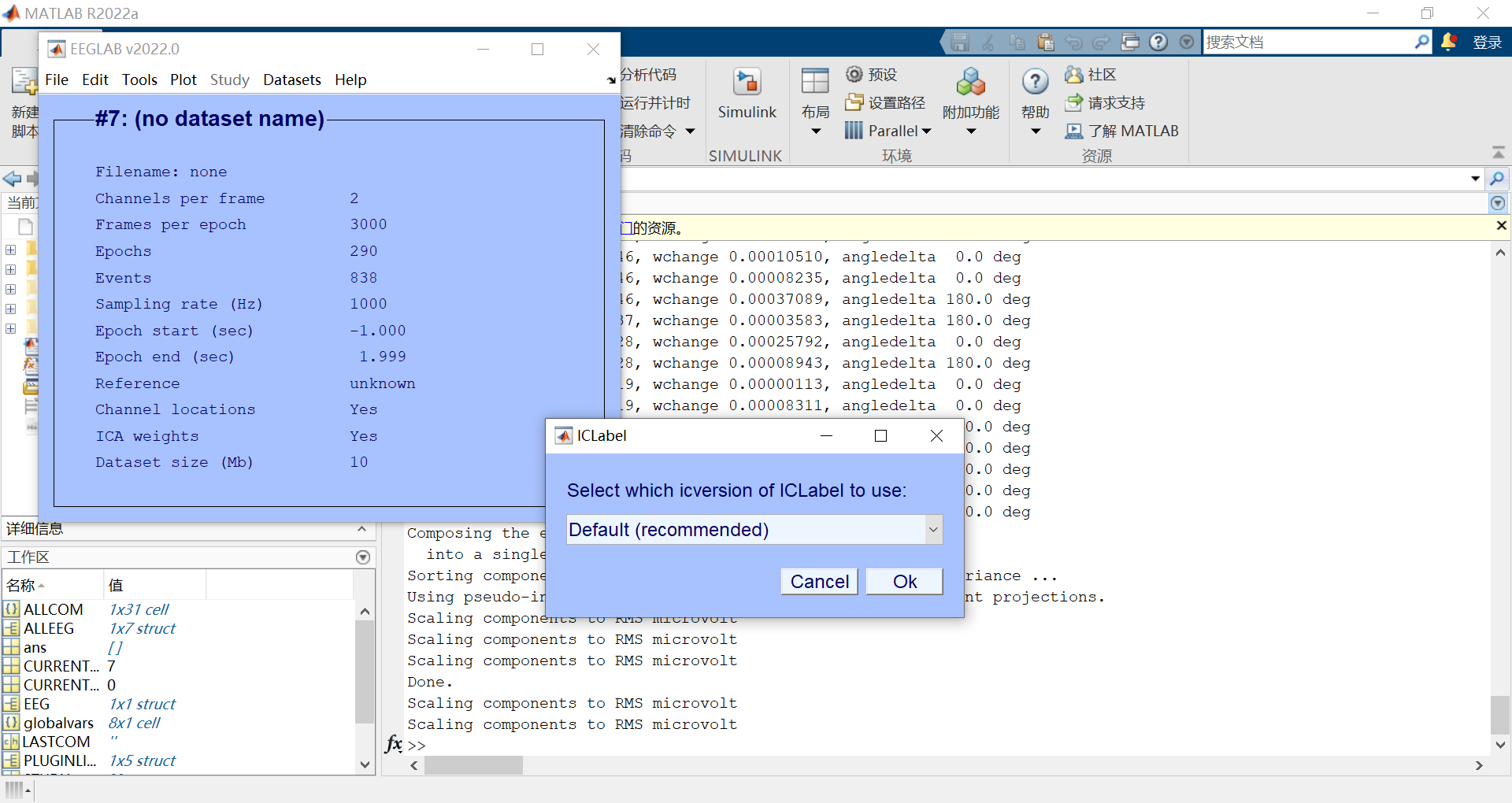Viewport: 1512px width, 803px height.
Task: Click the save icon in quick access toolbar
Action: click(959, 42)
